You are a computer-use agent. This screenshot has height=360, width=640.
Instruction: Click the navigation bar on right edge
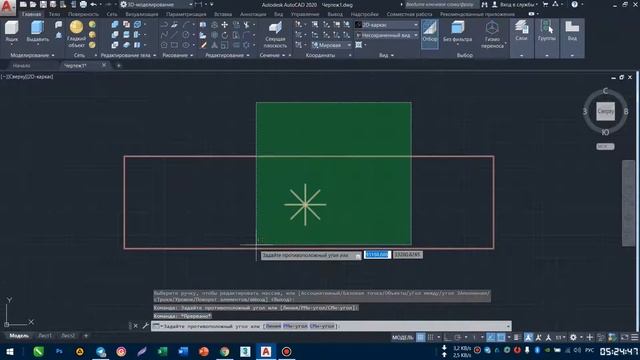click(628, 203)
